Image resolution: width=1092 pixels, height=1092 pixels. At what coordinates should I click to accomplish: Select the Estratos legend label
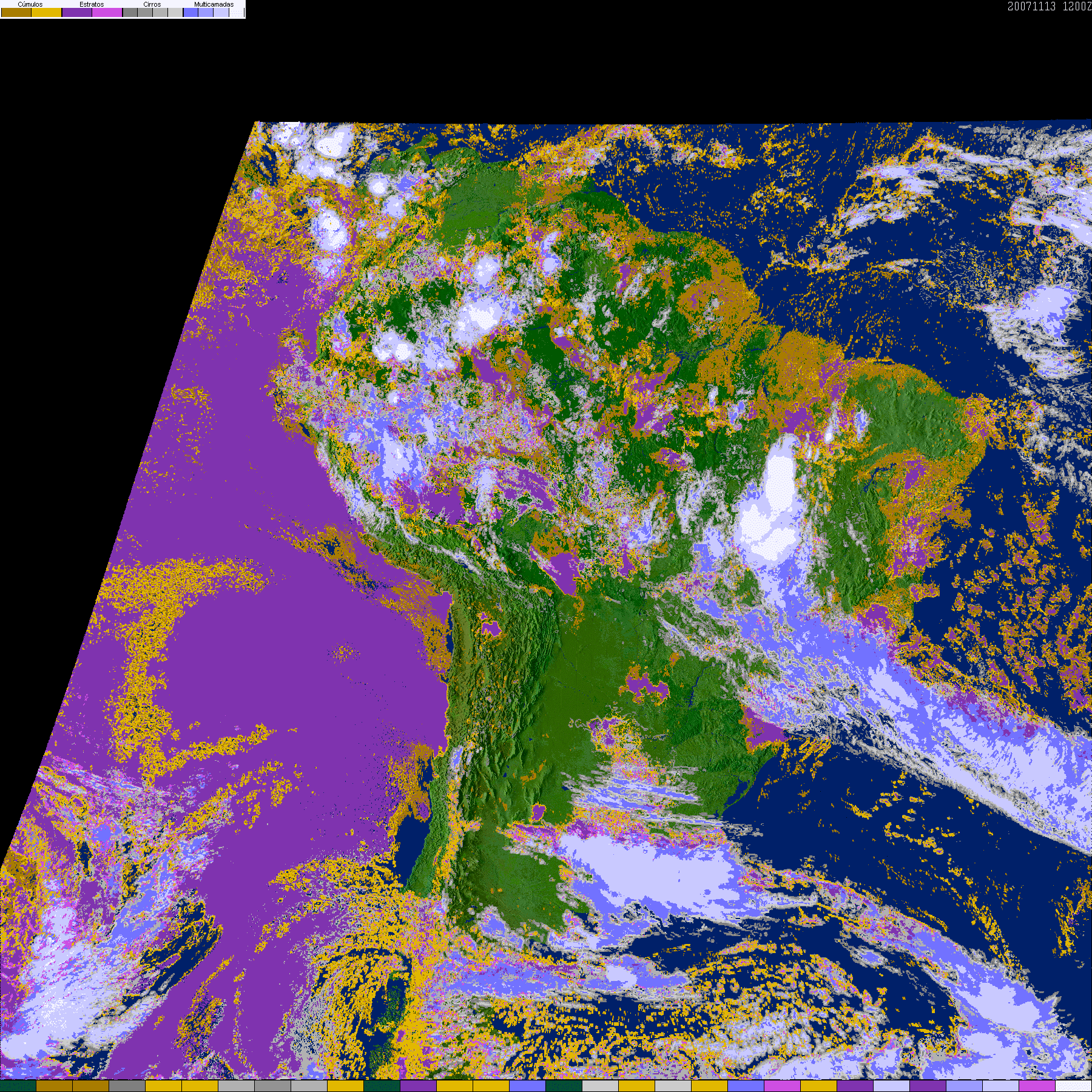(92, 4)
